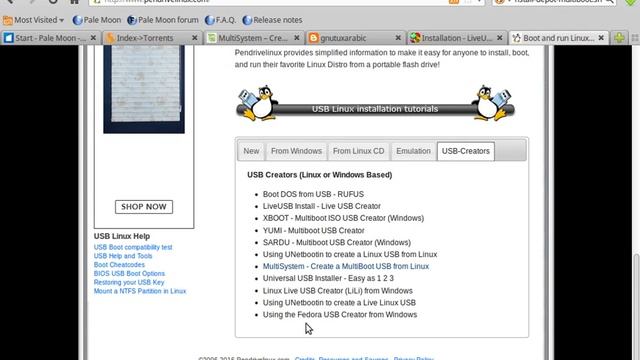640x360 pixels.
Task: Open the From Linux CD tutorials tab
Action: coord(358,151)
